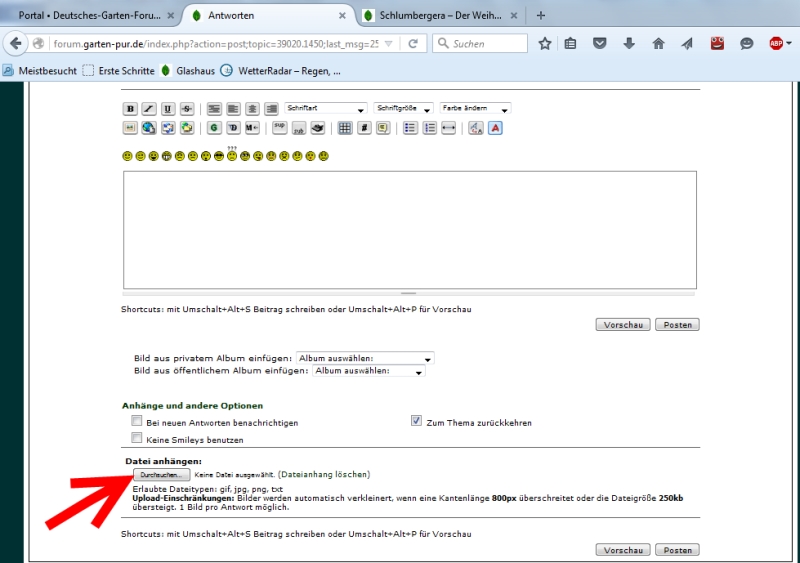Image resolution: width=800 pixels, height=563 pixels.
Task: Enable 'Bei neuen Antworten benachrichtigen' checkbox
Action: 137,422
